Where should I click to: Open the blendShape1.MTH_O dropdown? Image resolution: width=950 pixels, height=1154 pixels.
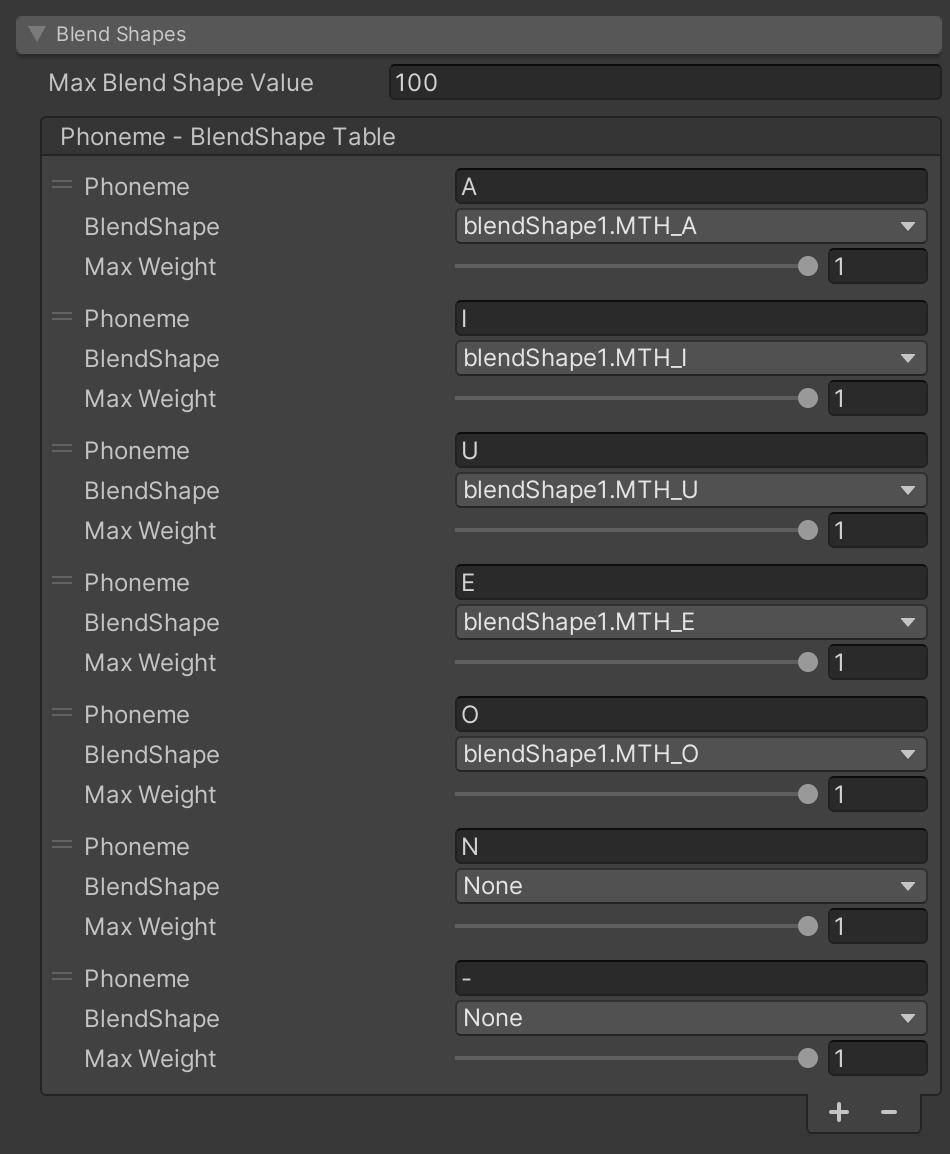690,754
